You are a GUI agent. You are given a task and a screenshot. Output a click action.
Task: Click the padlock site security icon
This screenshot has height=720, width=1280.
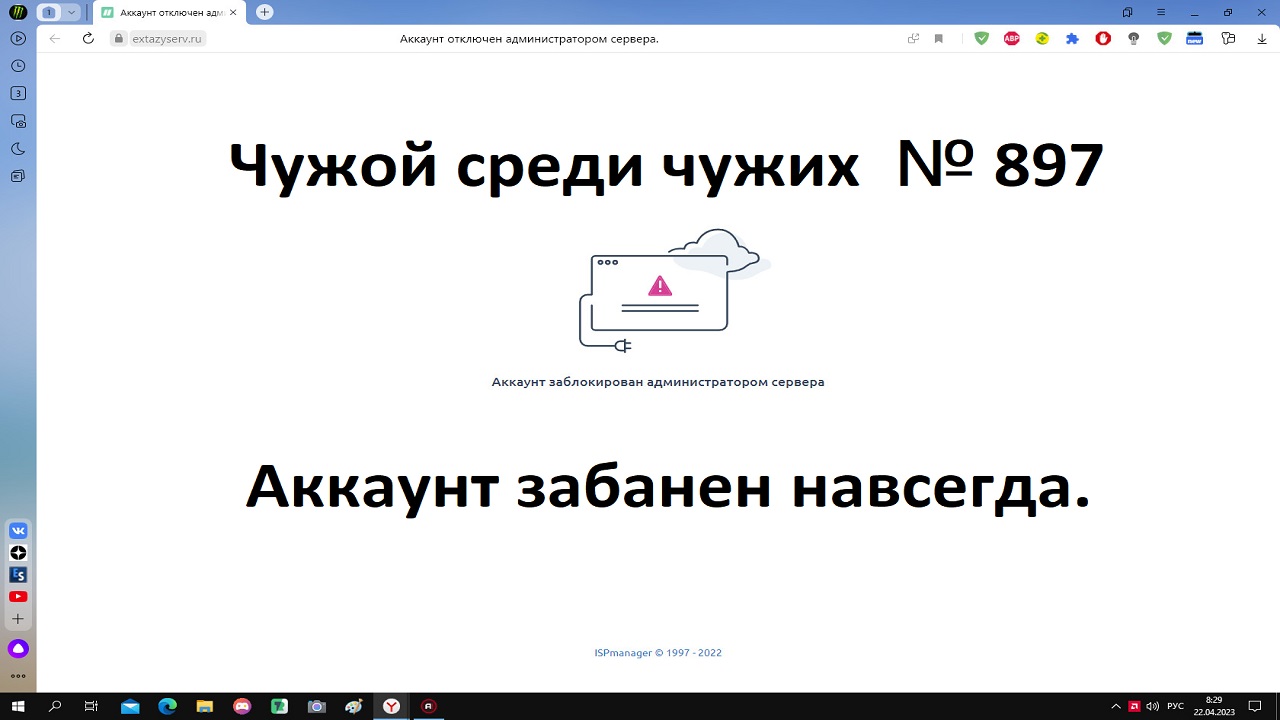pyautogui.click(x=118, y=38)
